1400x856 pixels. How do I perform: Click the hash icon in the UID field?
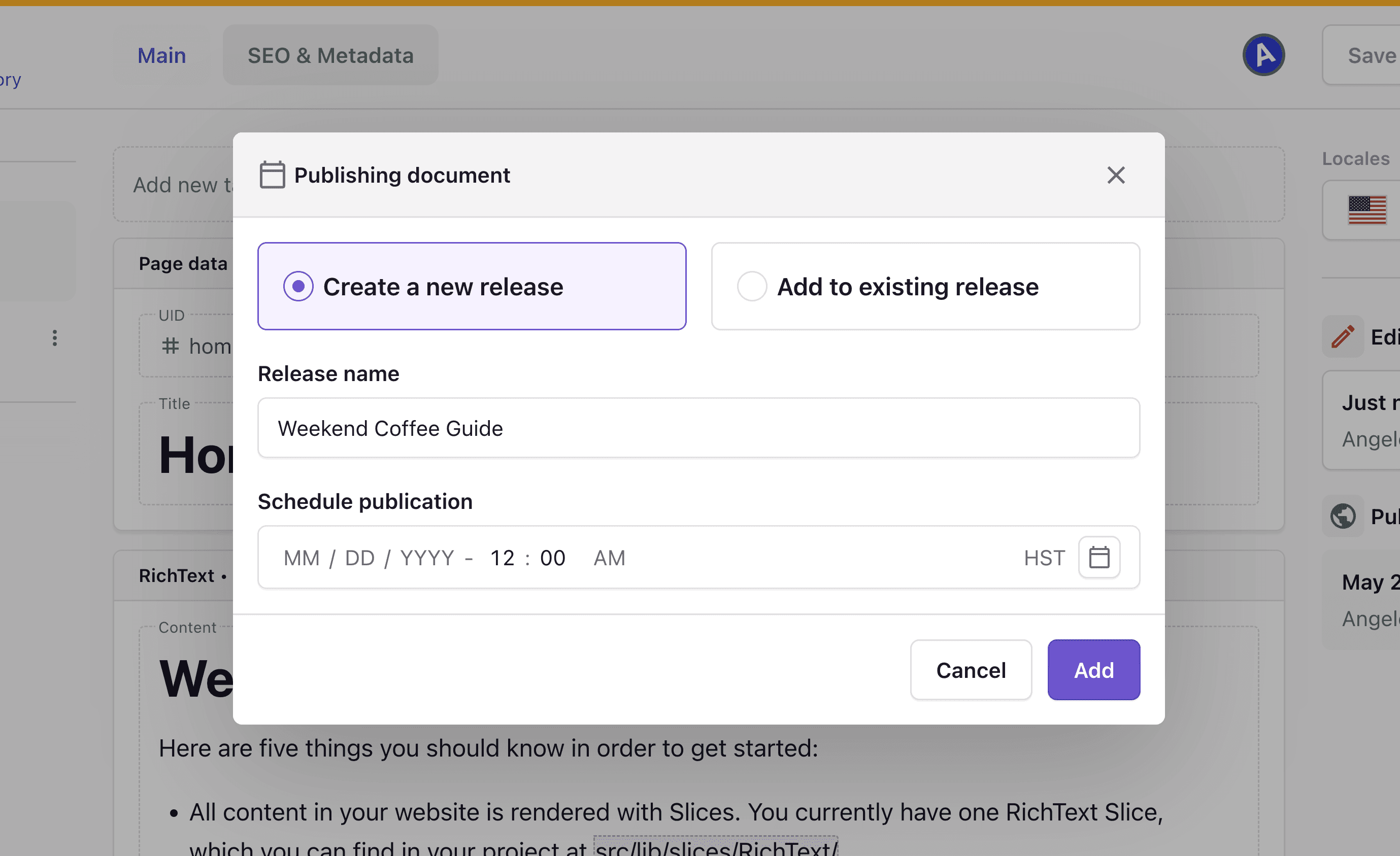tap(170, 347)
